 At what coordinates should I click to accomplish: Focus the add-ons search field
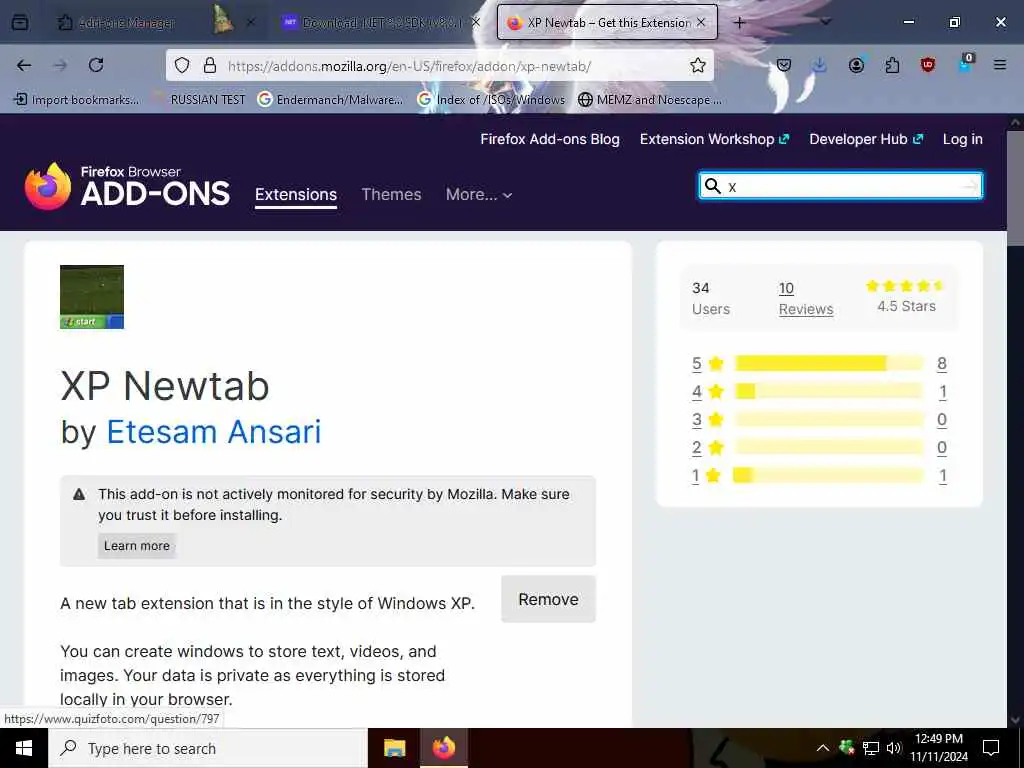pos(841,186)
